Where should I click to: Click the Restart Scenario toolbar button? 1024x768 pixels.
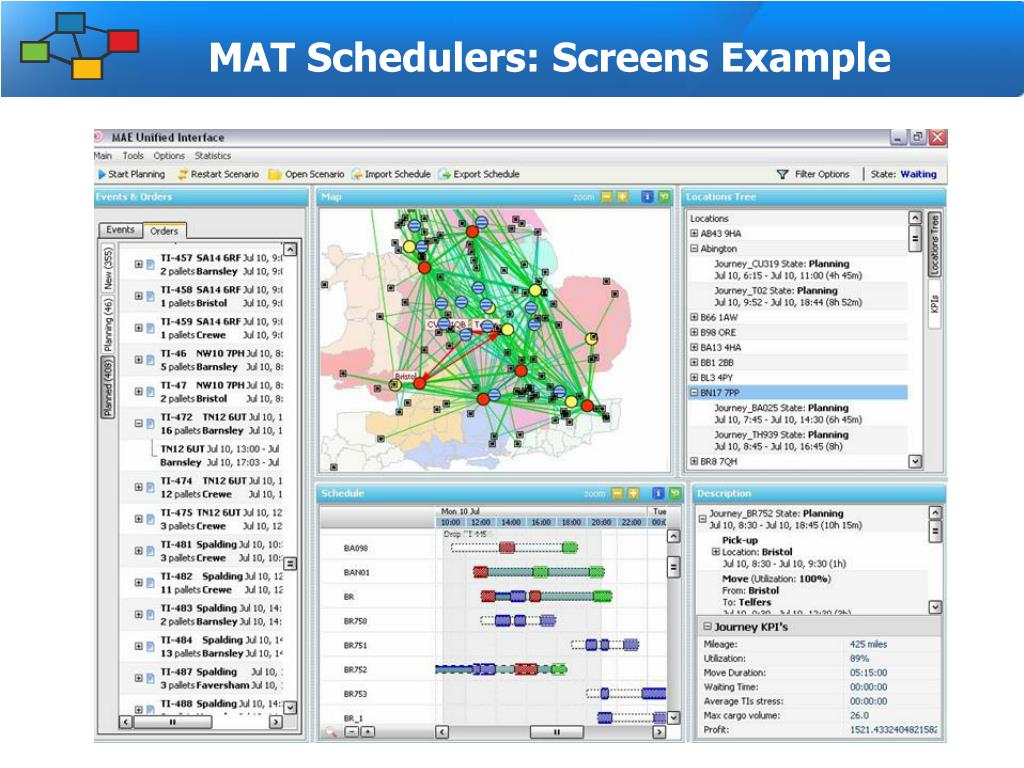point(218,174)
